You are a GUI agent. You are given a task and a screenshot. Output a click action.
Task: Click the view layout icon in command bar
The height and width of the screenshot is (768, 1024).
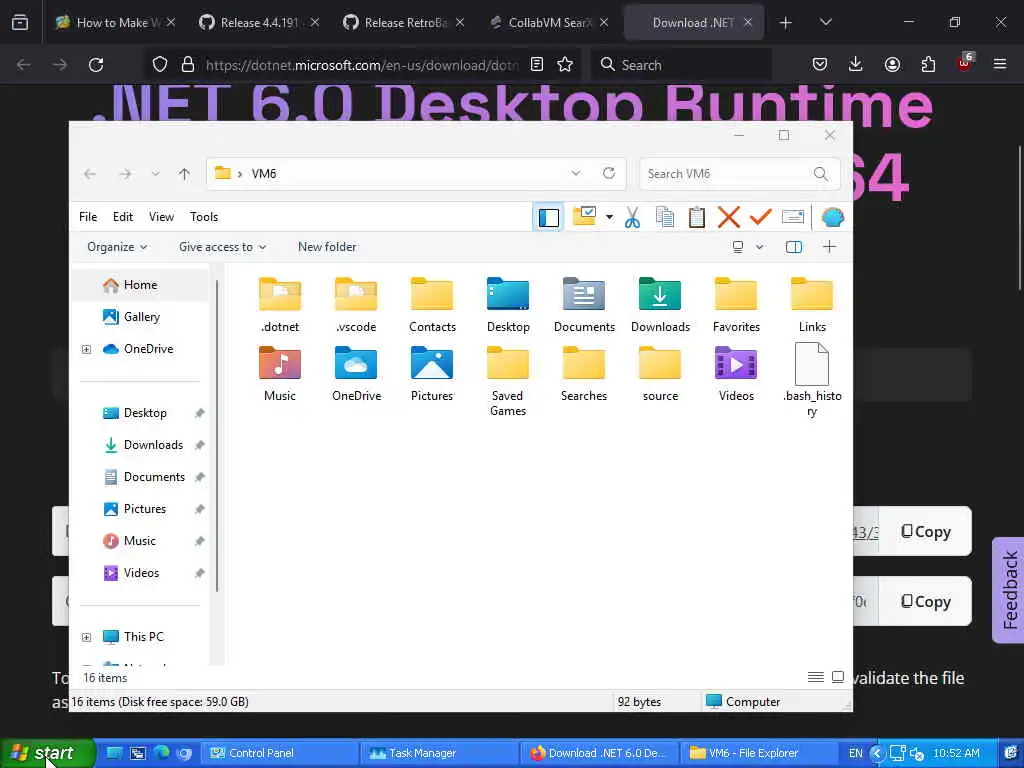tap(738, 247)
